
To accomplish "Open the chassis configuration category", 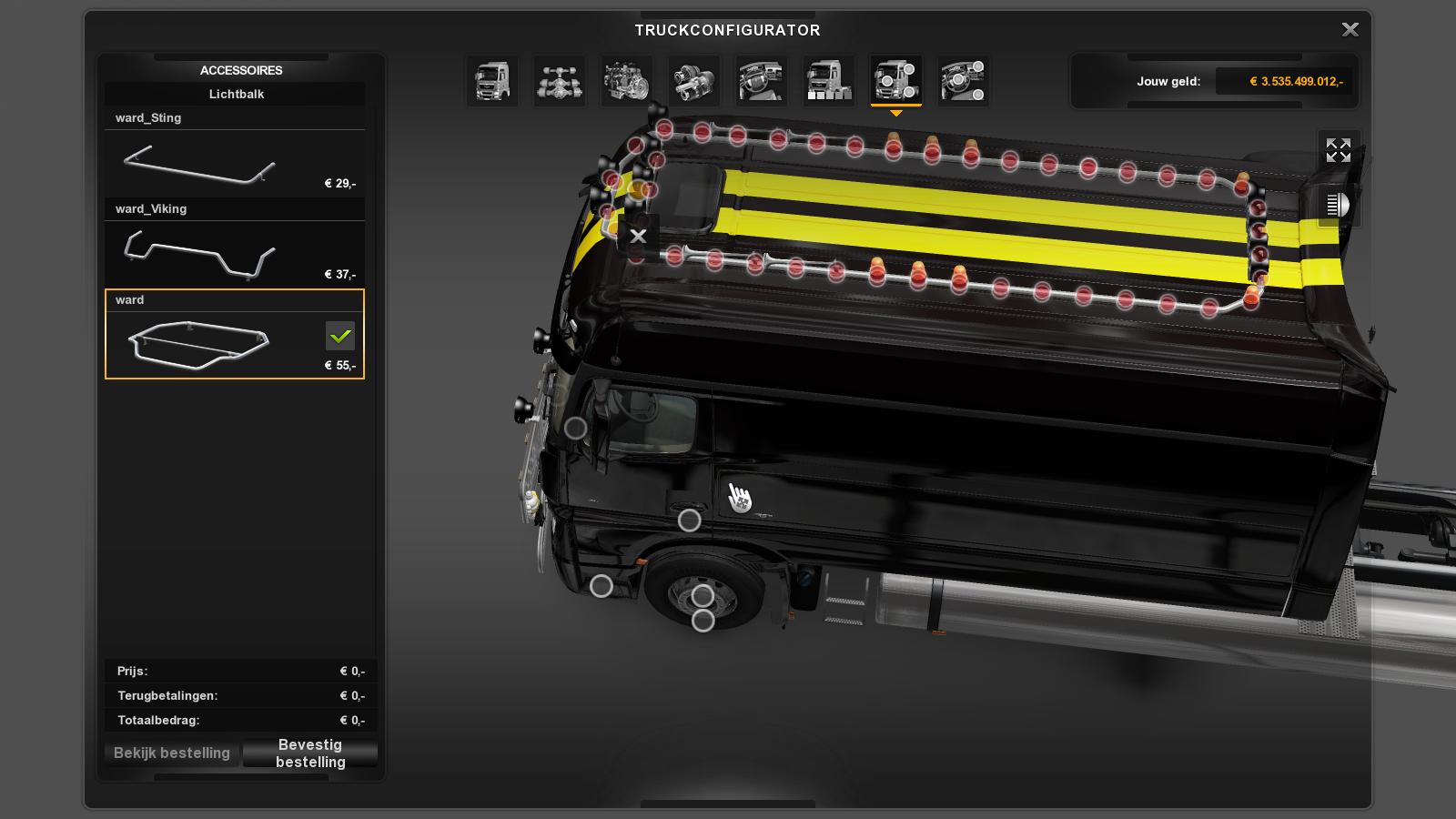I will pos(560,81).
